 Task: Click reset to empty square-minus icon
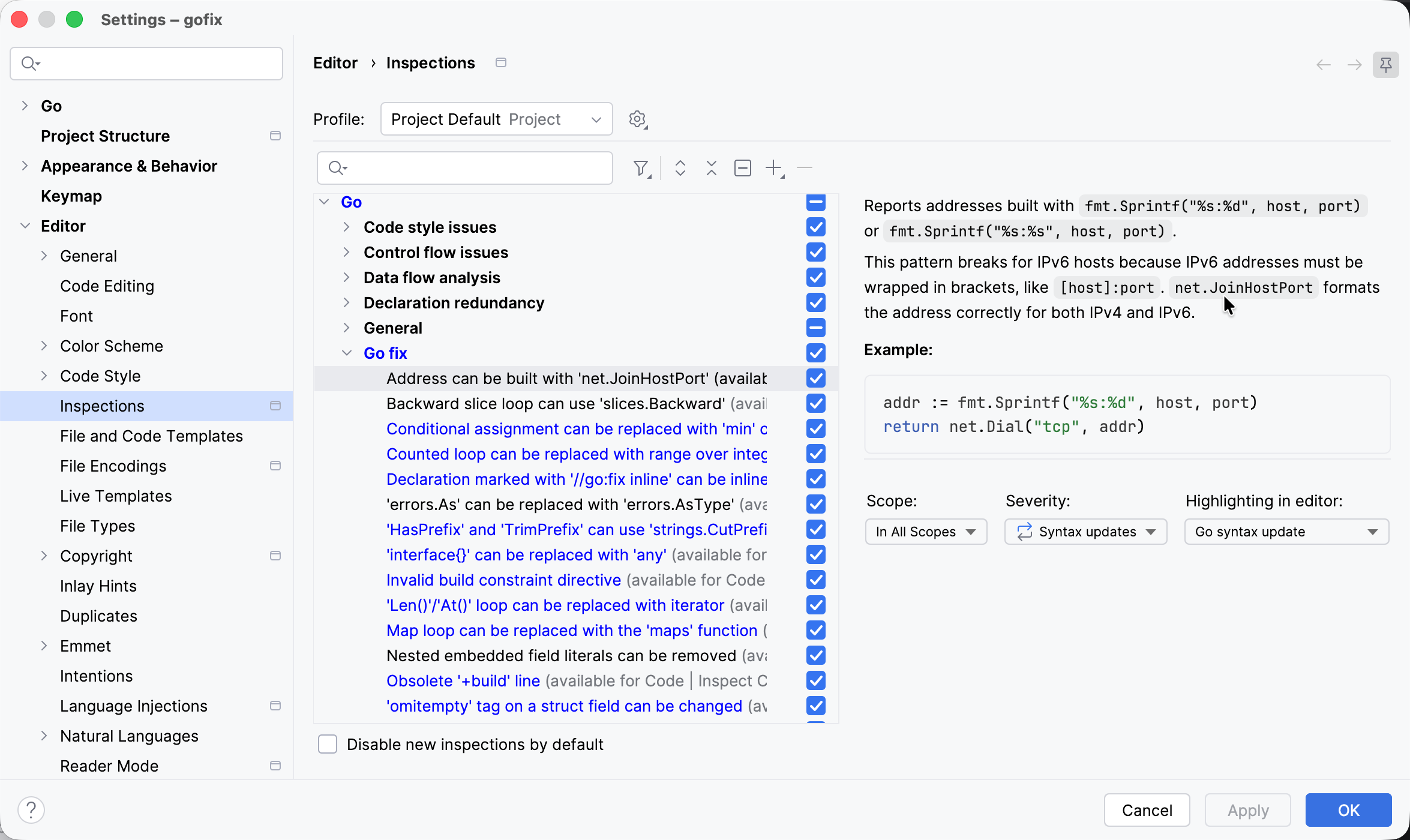click(743, 168)
